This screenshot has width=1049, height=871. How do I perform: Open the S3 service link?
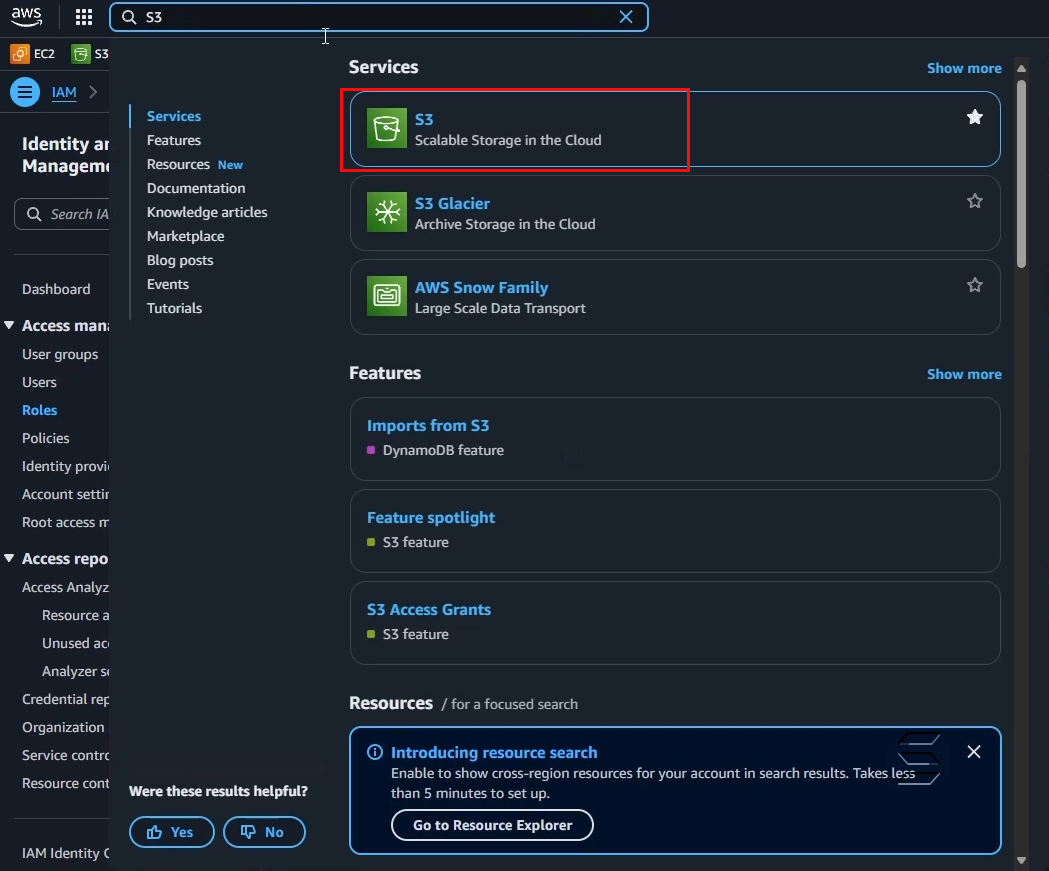[424, 119]
